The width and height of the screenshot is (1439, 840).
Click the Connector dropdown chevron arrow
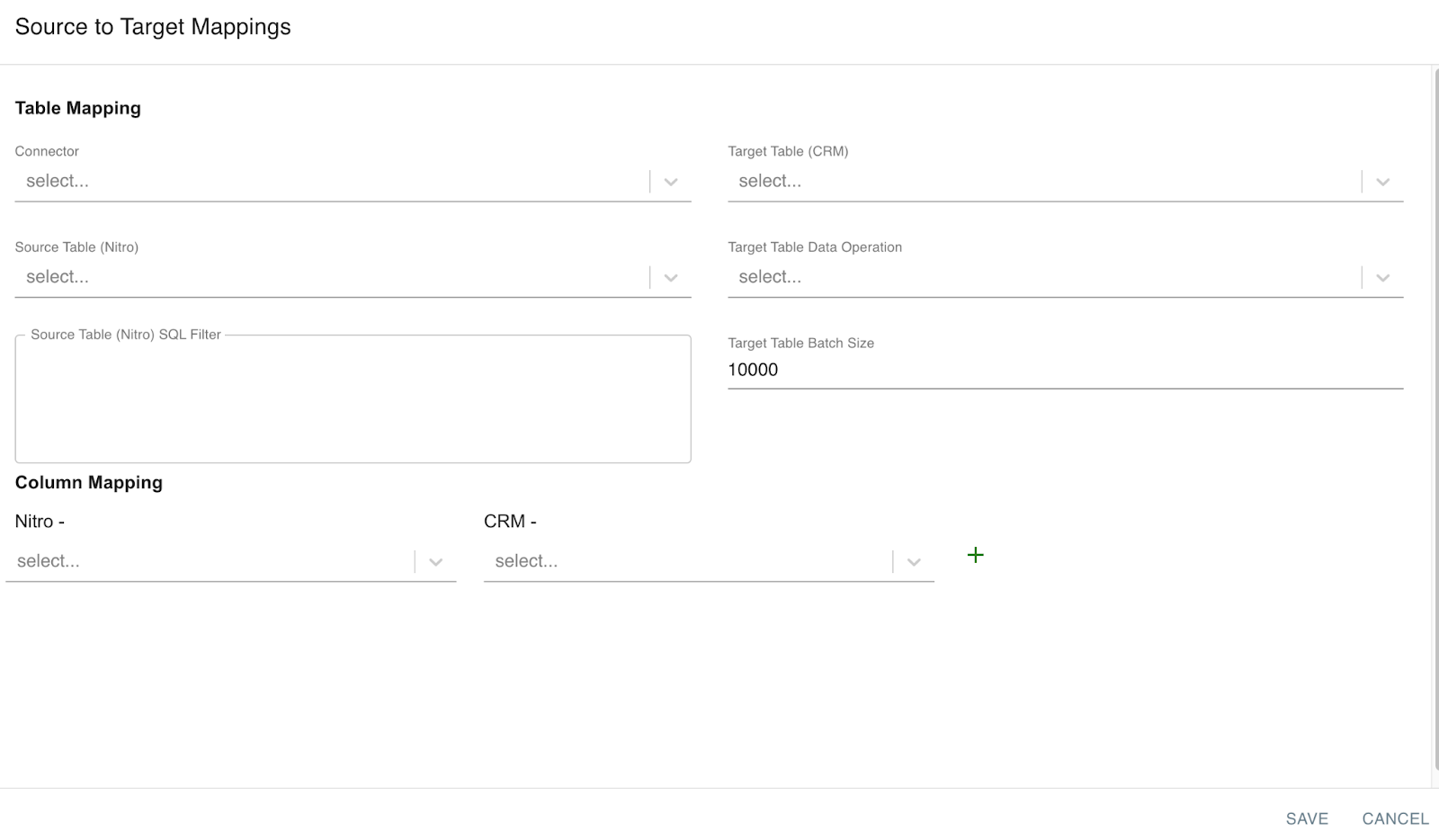coord(670,182)
